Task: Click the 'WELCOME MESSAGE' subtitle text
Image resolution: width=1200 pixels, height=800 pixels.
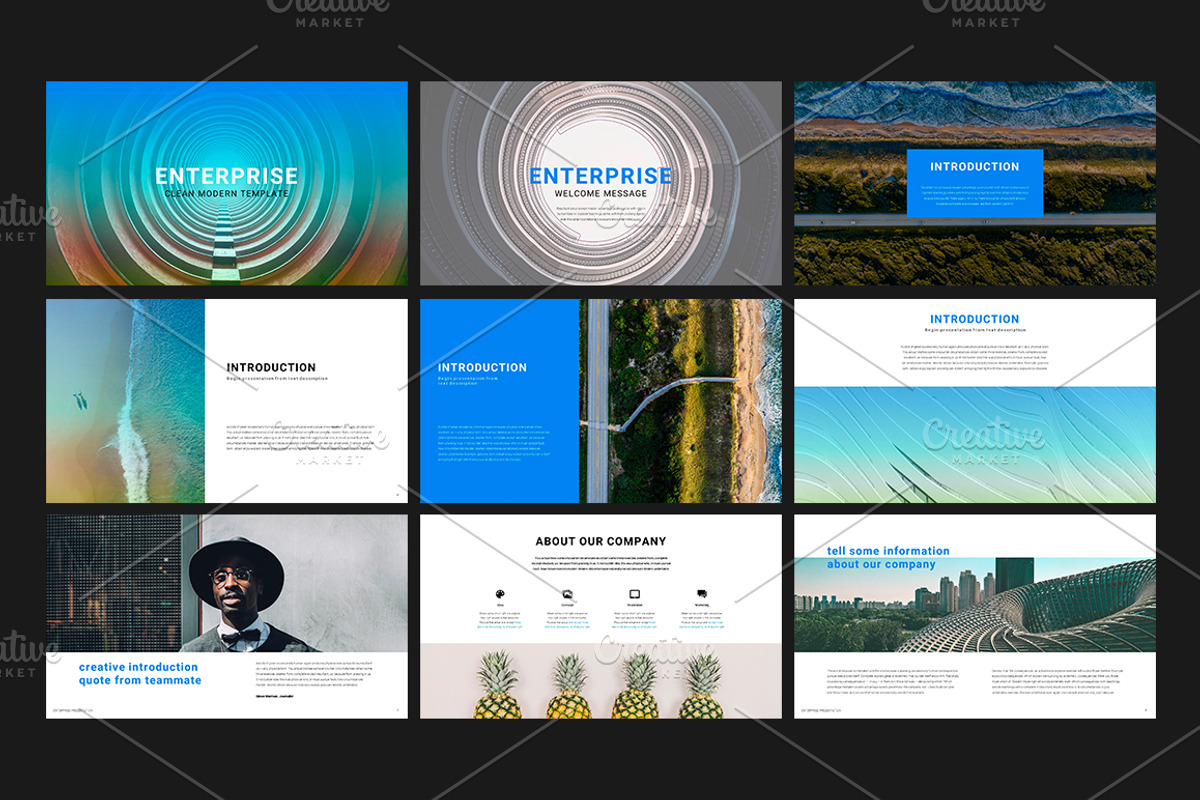Action: pyautogui.click(x=601, y=193)
